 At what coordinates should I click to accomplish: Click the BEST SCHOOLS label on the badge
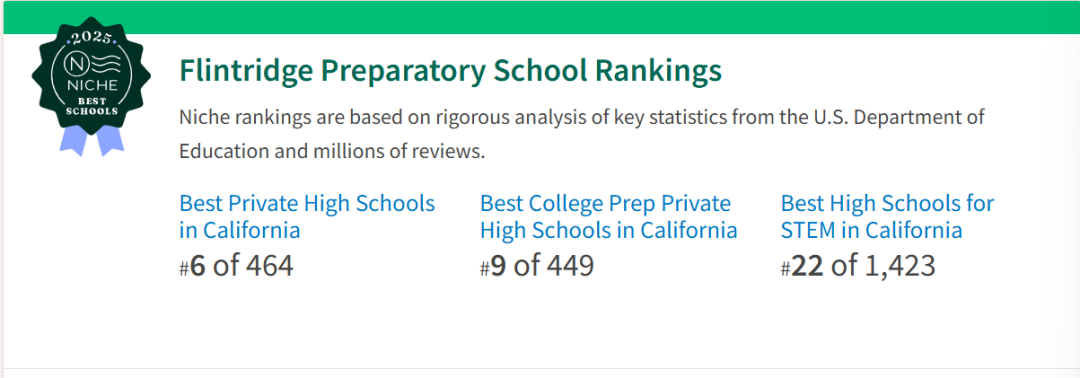click(x=90, y=105)
